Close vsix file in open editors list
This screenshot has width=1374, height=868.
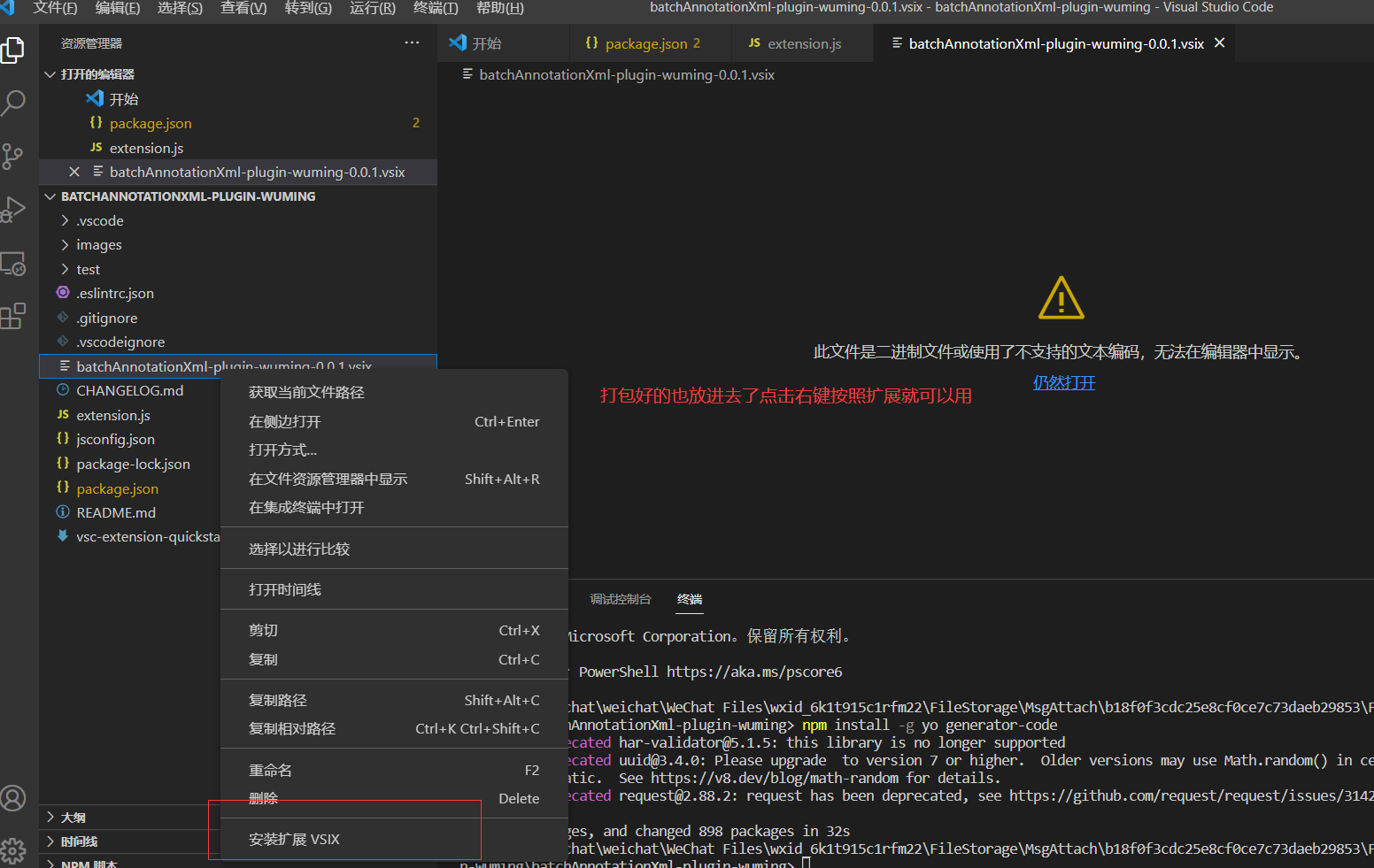(74, 172)
